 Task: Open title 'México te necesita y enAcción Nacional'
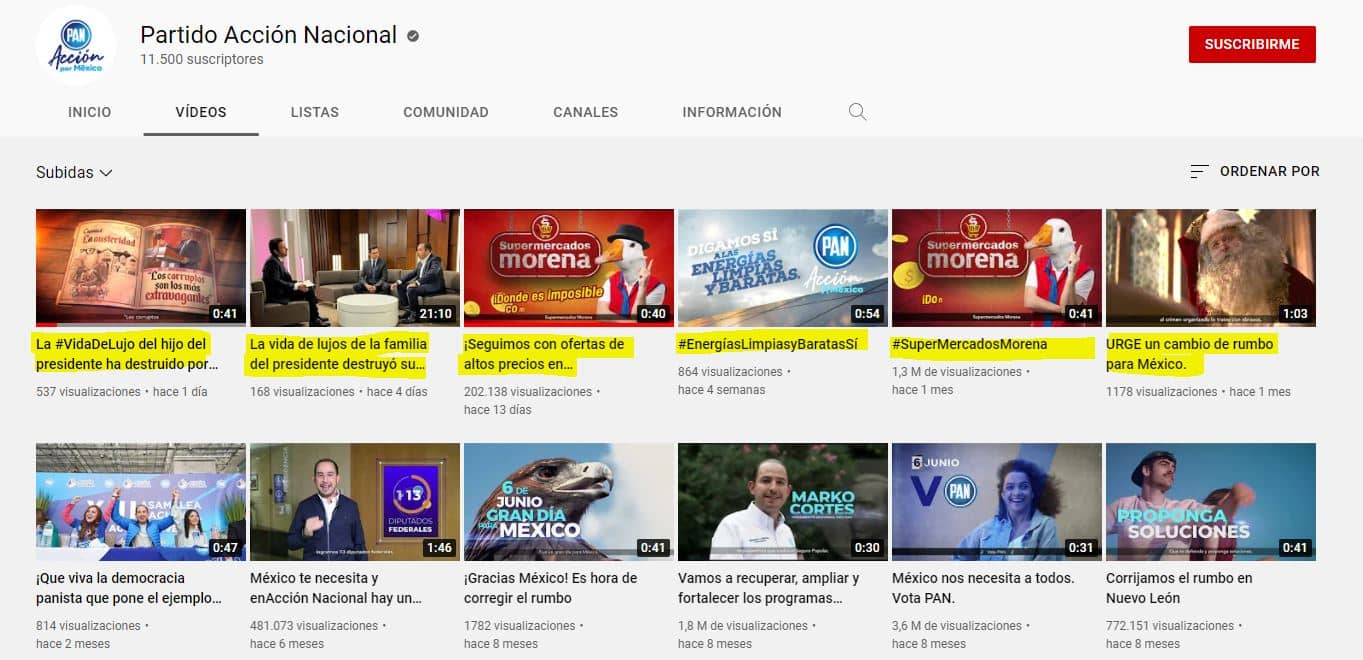pyautogui.click(x=336, y=588)
